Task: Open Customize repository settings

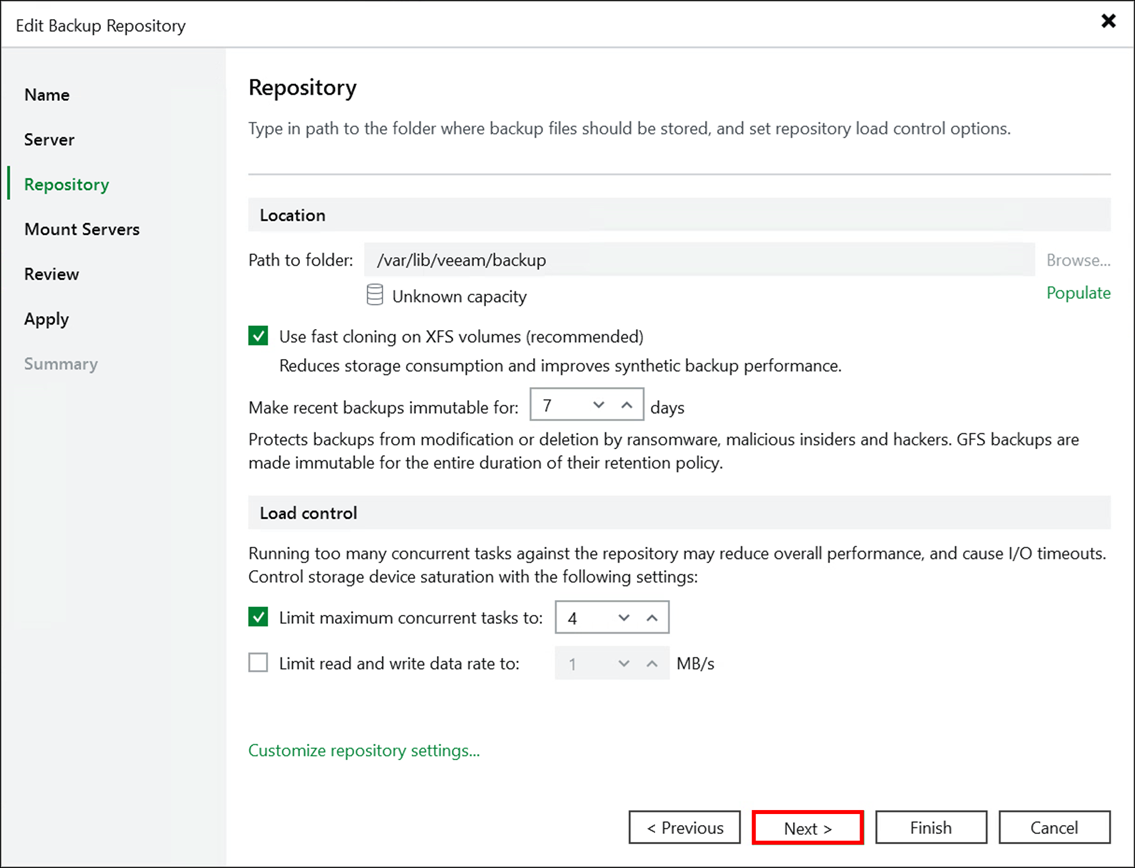Action: [364, 750]
